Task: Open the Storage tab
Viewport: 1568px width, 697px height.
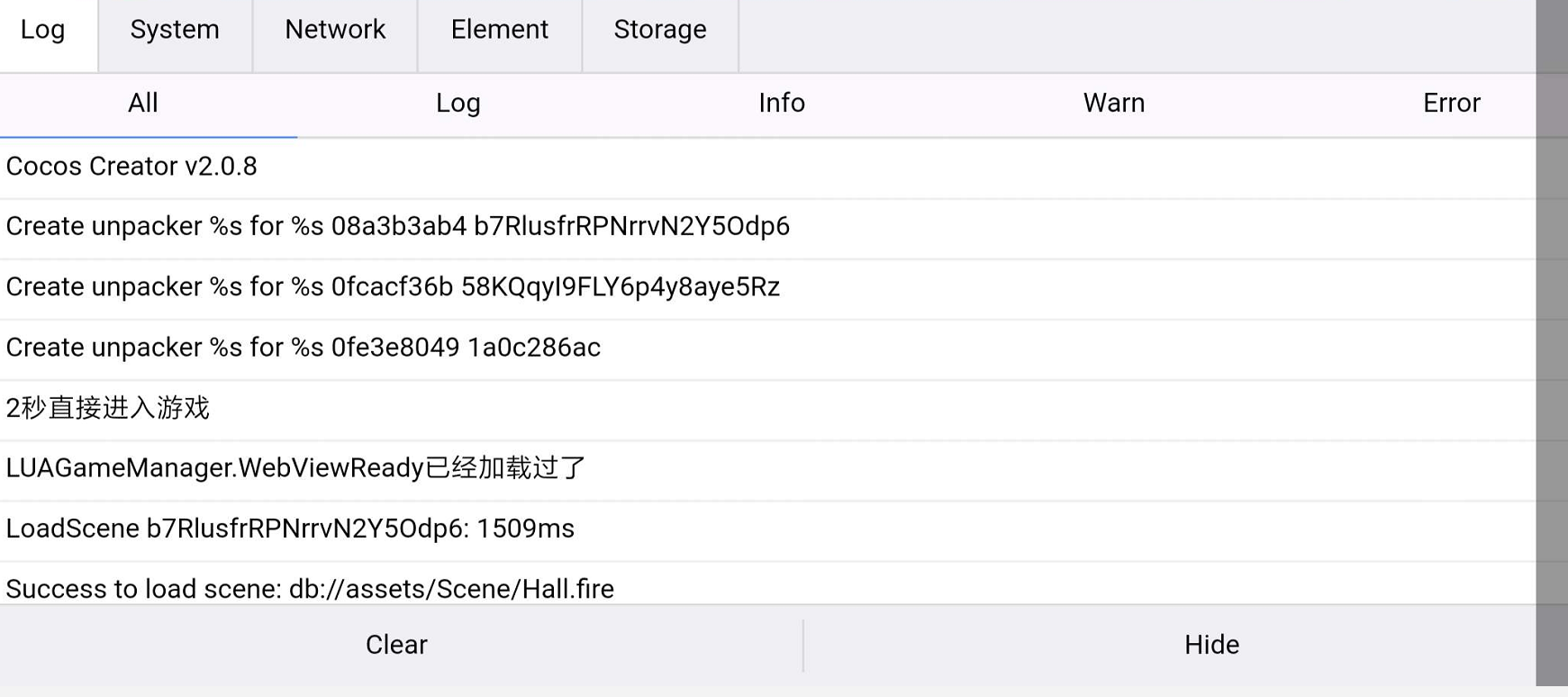Action: pos(659,31)
